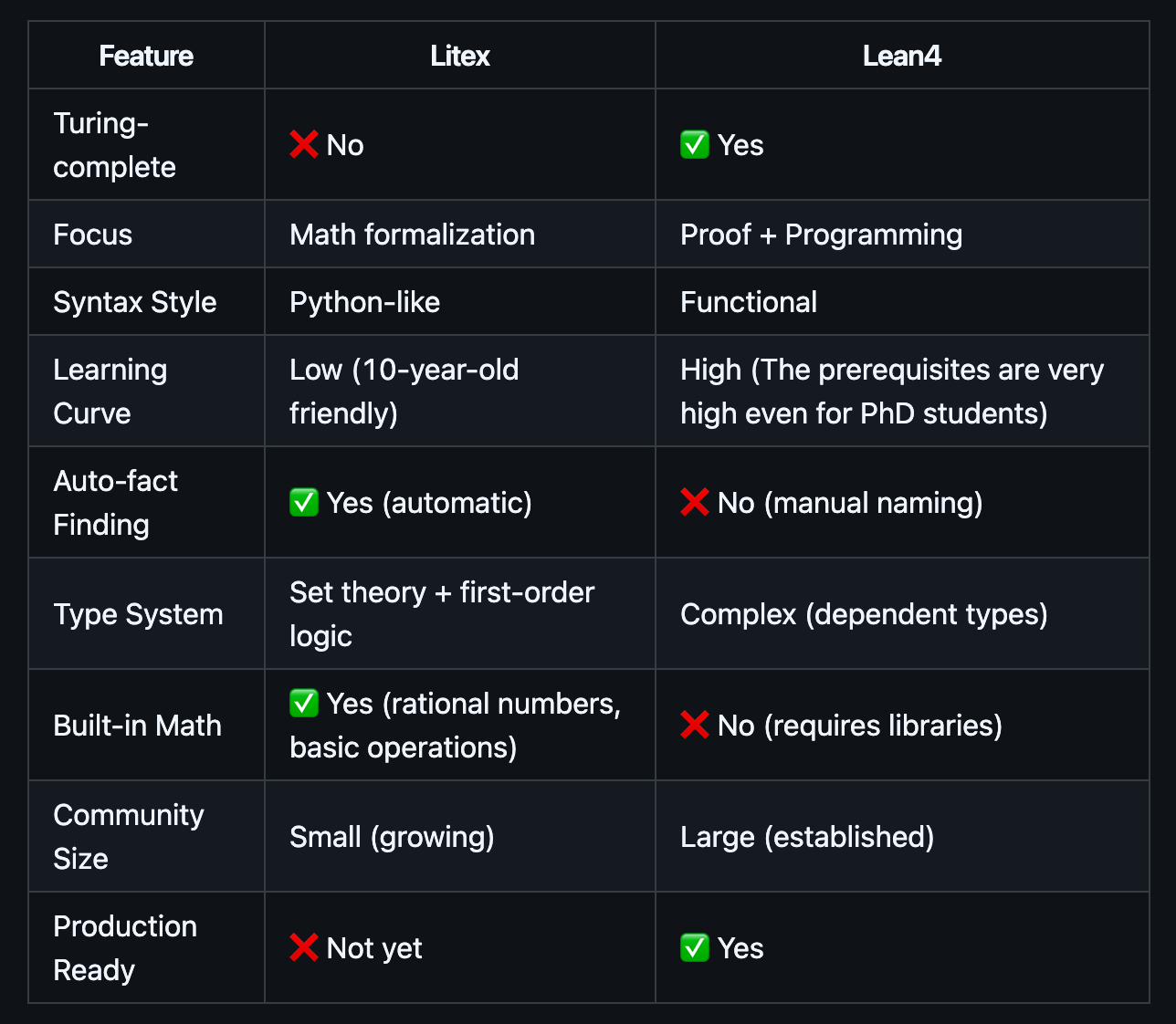Click the "Complex (dependent types)" cell
1176x1024 pixels.
coord(864,614)
